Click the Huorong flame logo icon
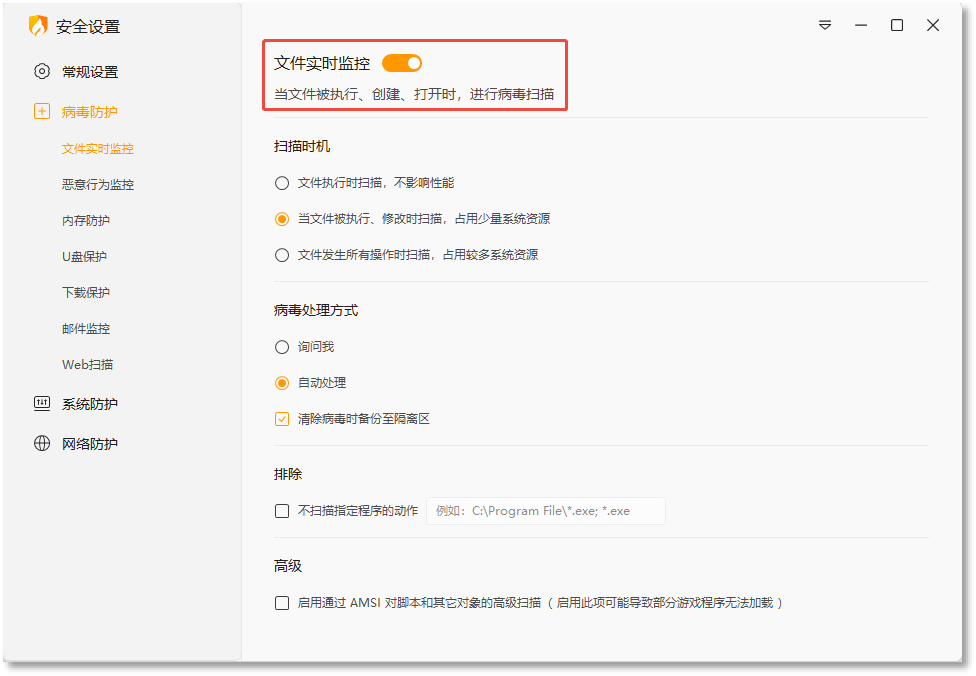Viewport: 976px width, 676px height. tap(39, 26)
